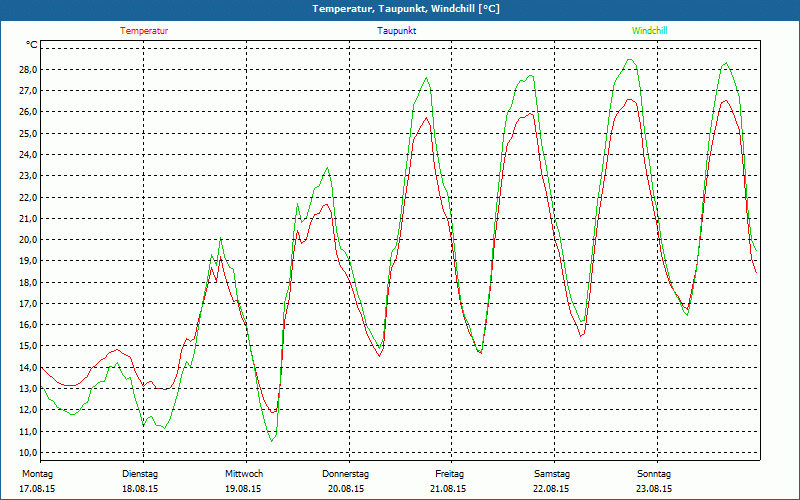Image resolution: width=800 pixels, height=500 pixels.
Task: Click the 11,0 y-axis value
Action: pyautogui.click(x=28, y=431)
